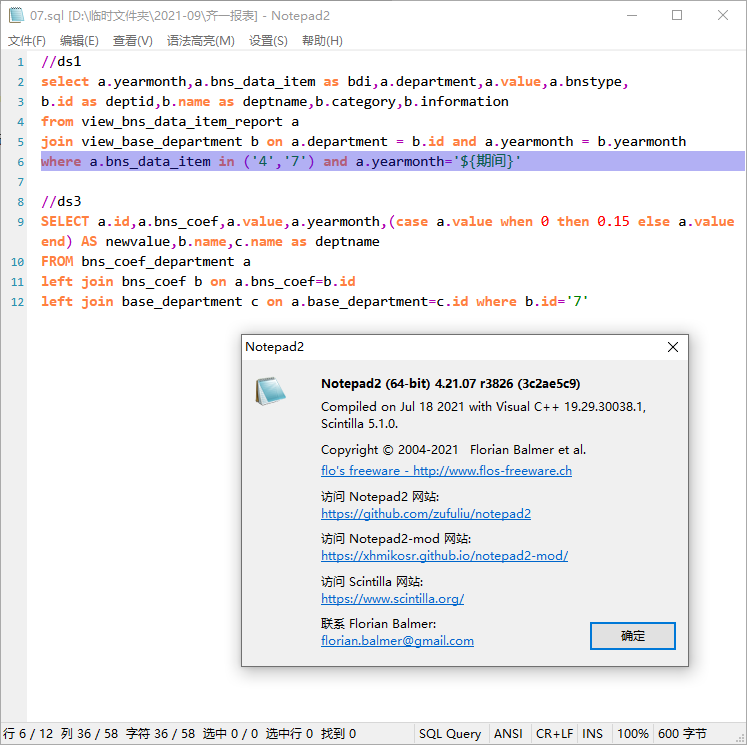Minimize the Notepad2 main window
Screen dimensions: 747x745
point(631,16)
